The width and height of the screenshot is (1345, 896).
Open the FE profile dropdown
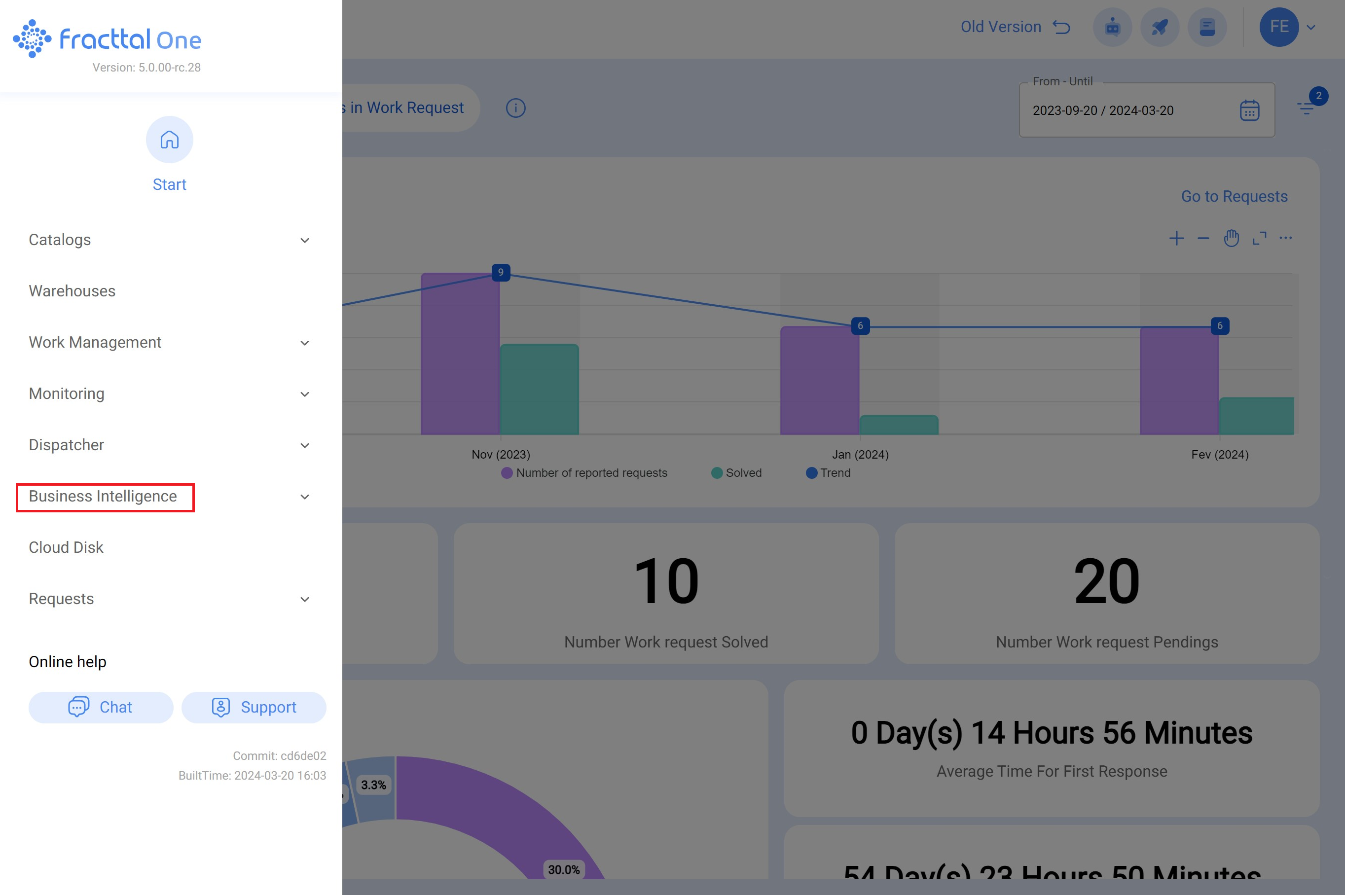point(1289,27)
